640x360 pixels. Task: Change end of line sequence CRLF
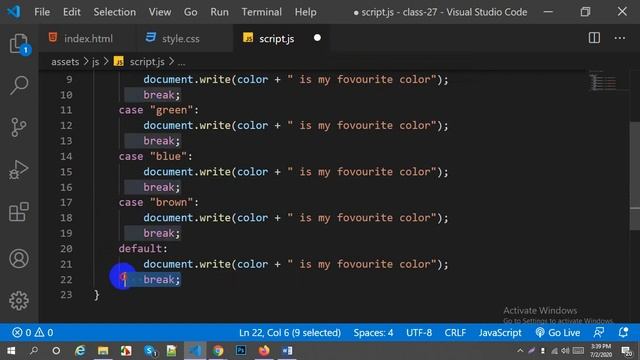tap(455, 333)
